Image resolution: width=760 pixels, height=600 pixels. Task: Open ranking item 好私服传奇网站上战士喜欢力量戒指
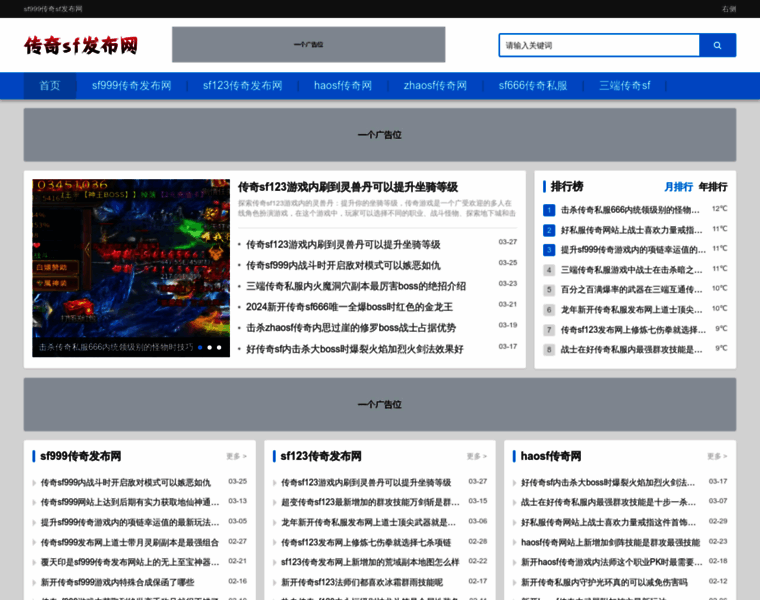click(x=632, y=230)
